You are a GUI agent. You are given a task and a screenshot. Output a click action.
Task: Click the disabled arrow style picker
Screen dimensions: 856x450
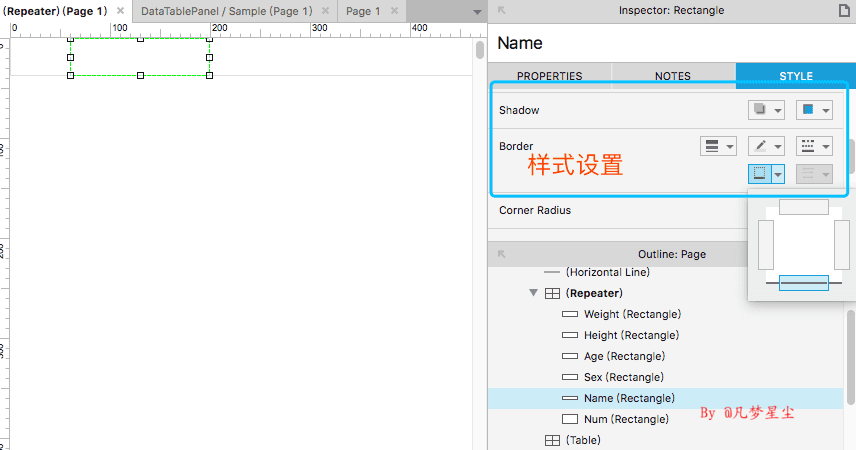[x=814, y=174]
